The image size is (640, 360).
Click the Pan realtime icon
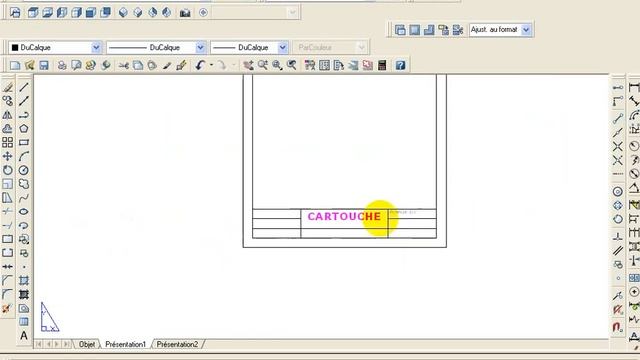point(248,65)
